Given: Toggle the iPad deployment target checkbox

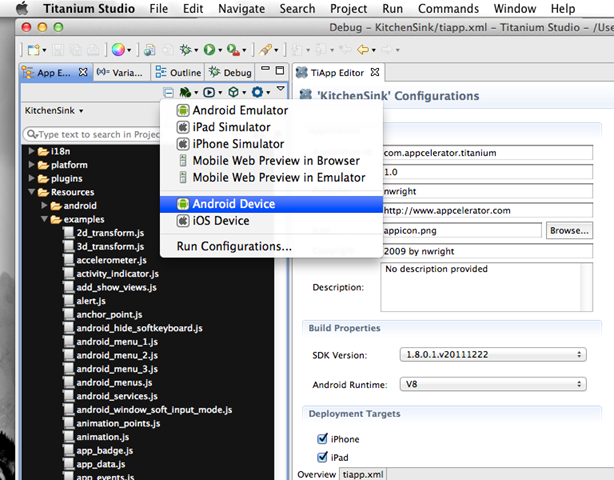Looking at the screenshot, I should click(x=323, y=457).
